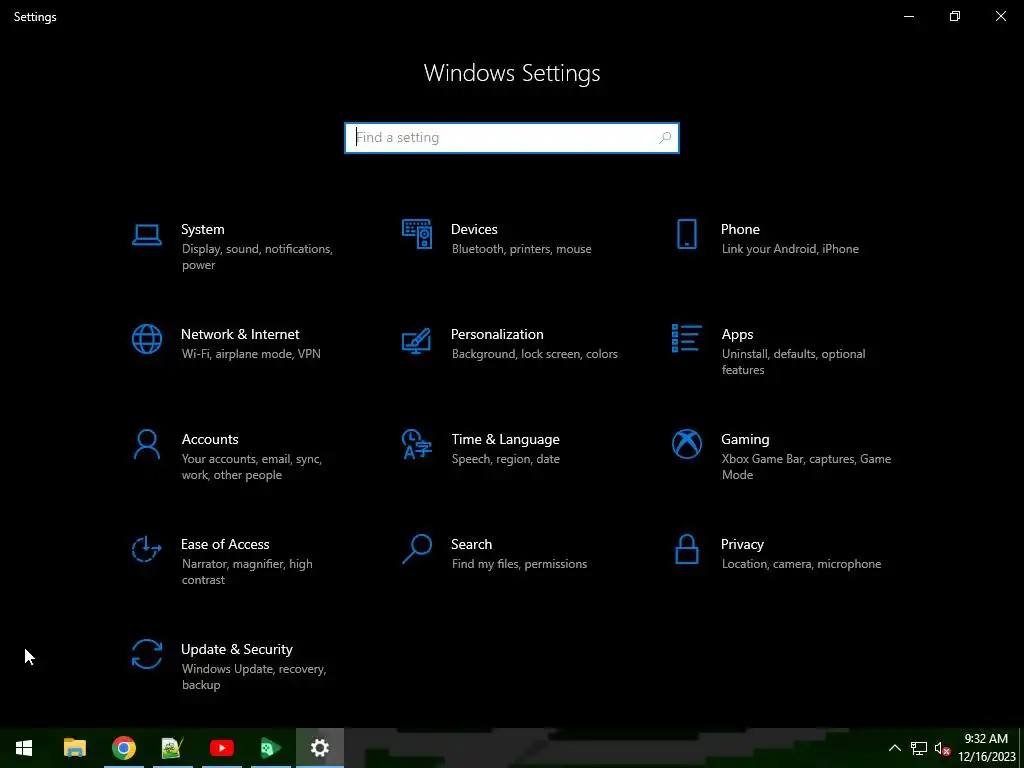Viewport: 1024px width, 768px height.
Task: Focus the Find a setting search field
Action: (x=511, y=138)
